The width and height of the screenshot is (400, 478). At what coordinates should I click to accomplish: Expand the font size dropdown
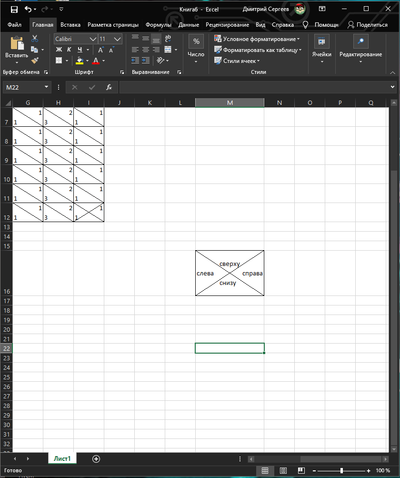[x=117, y=39]
